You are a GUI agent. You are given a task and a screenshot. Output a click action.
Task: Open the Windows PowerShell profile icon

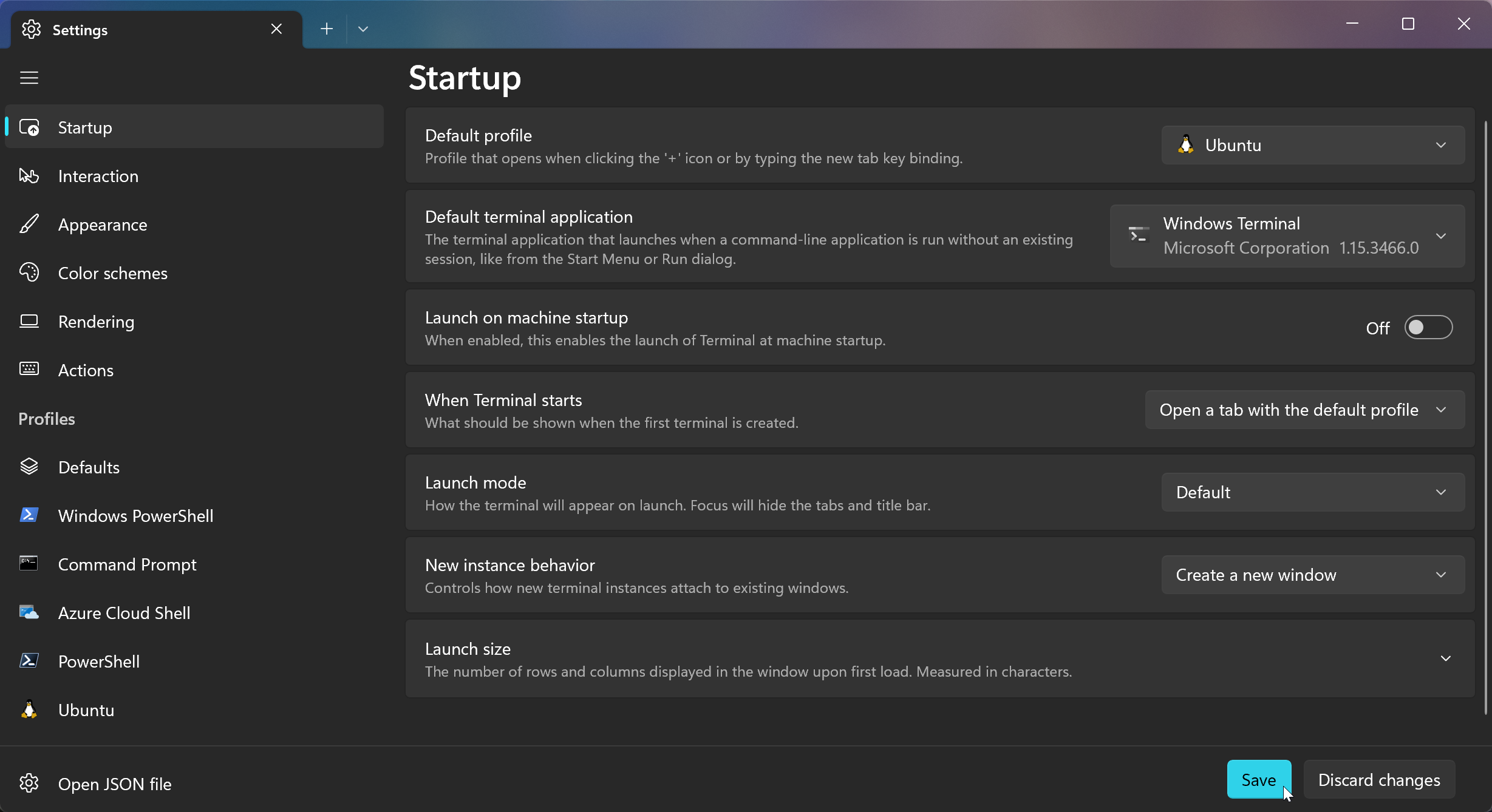pyautogui.click(x=29, y=515)
